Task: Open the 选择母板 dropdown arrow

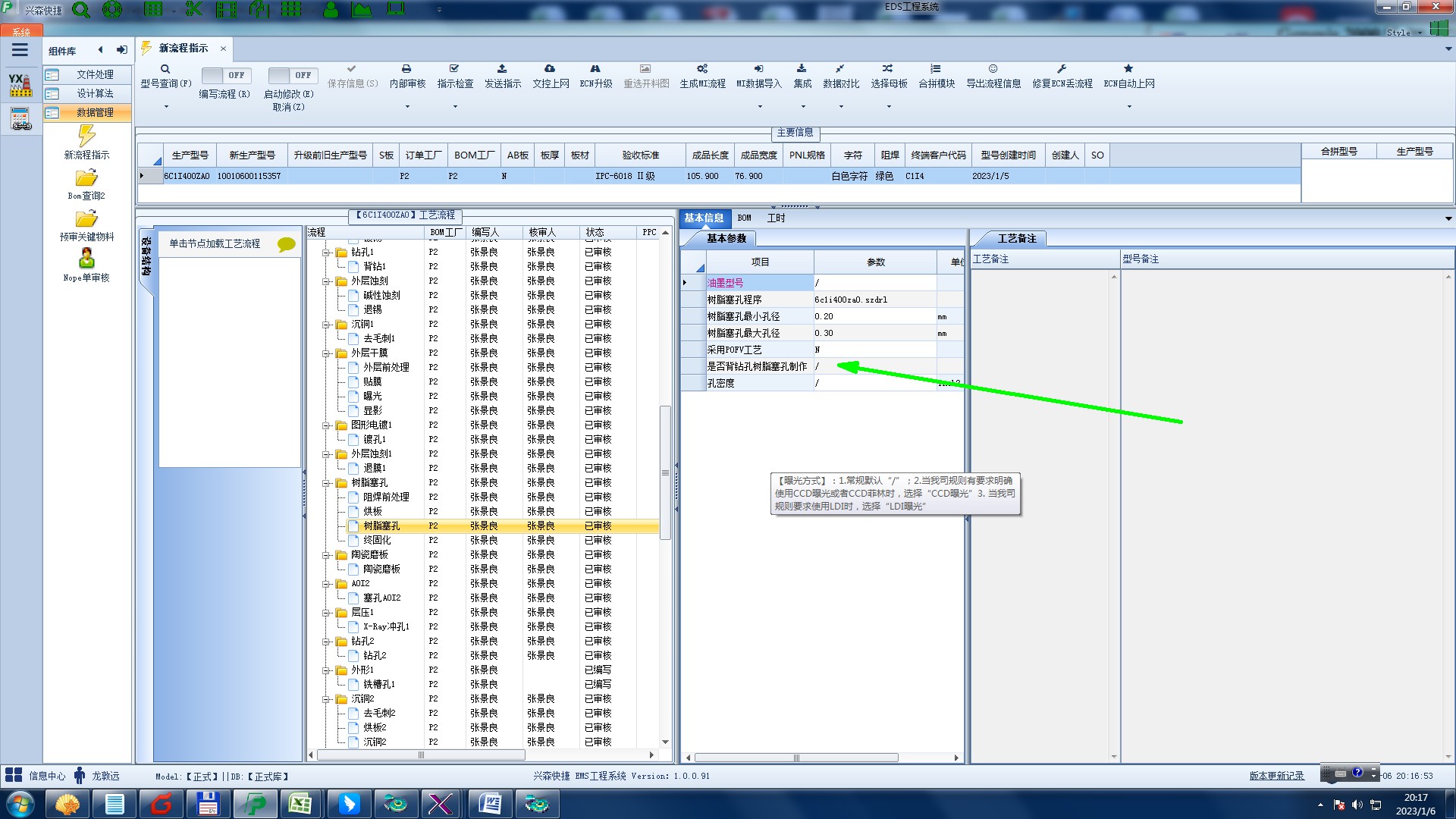Action: pyautogui.click(x=889, y=107)
